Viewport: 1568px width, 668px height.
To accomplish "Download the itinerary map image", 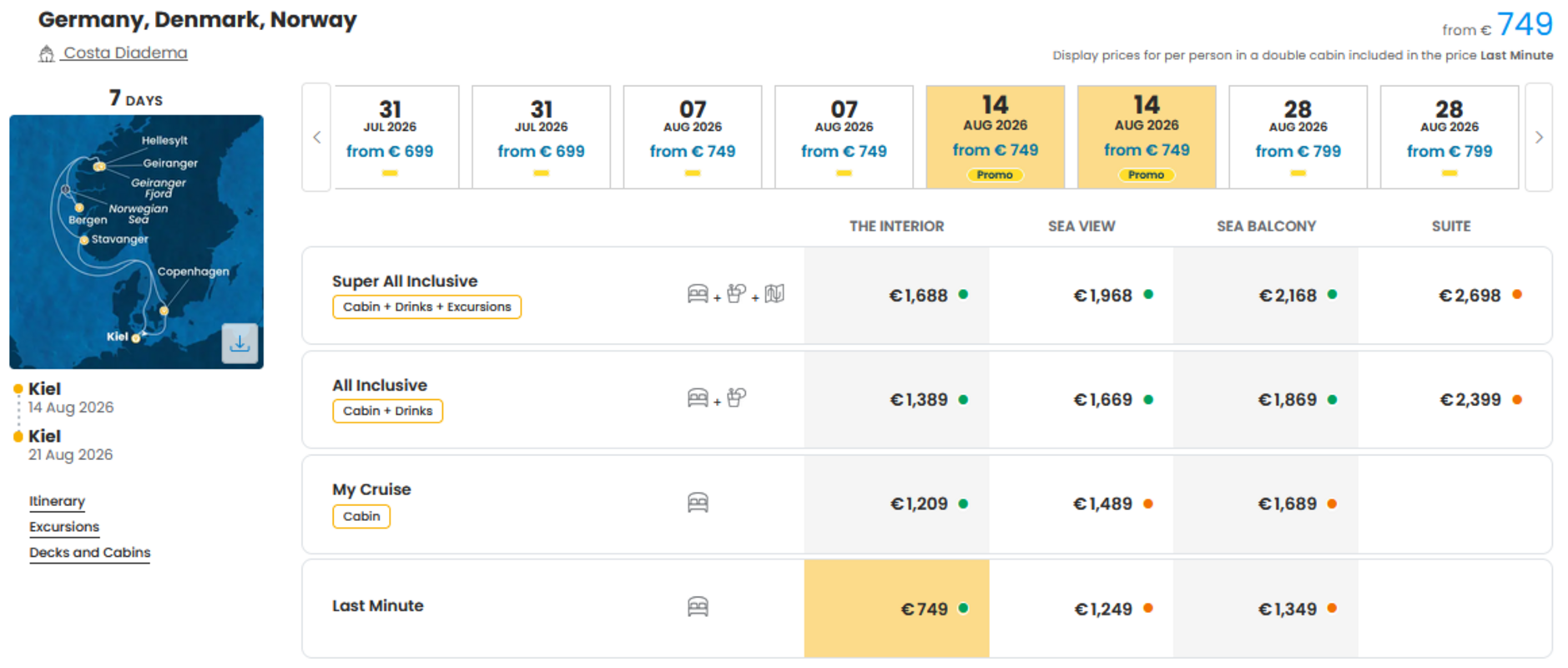I will [x=239, y=343].
